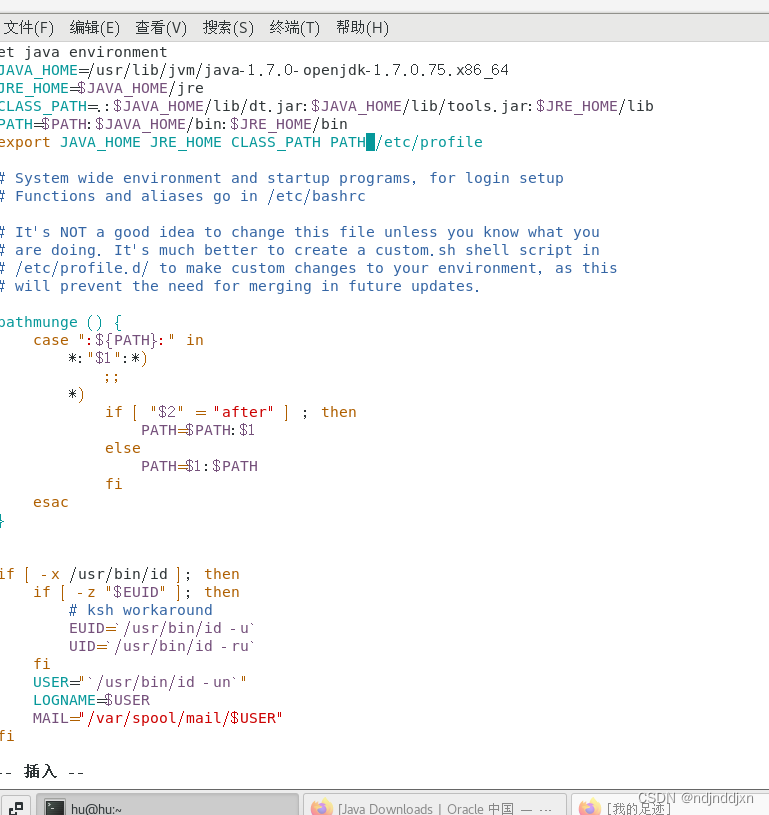Click the 'are doing. It's much better' line
This screenshot has width=769, height=815.
click(299, 250)
